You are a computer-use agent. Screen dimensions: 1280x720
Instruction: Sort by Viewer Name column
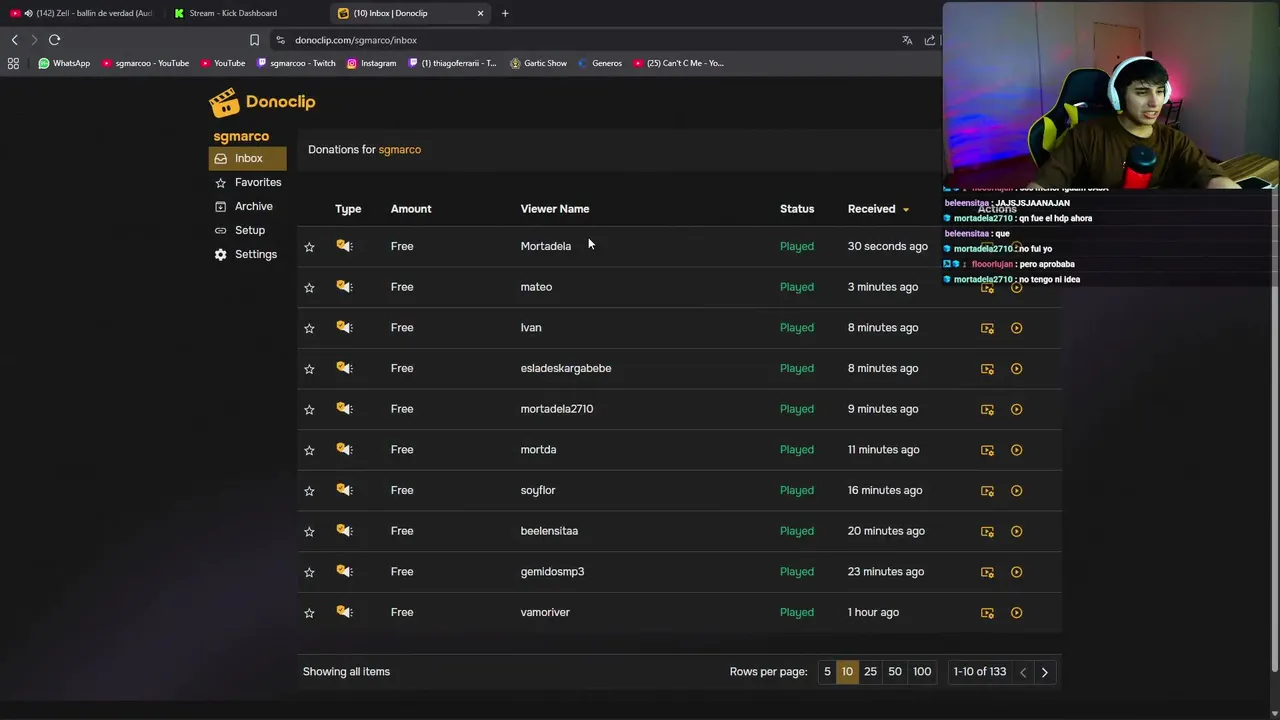555,209
